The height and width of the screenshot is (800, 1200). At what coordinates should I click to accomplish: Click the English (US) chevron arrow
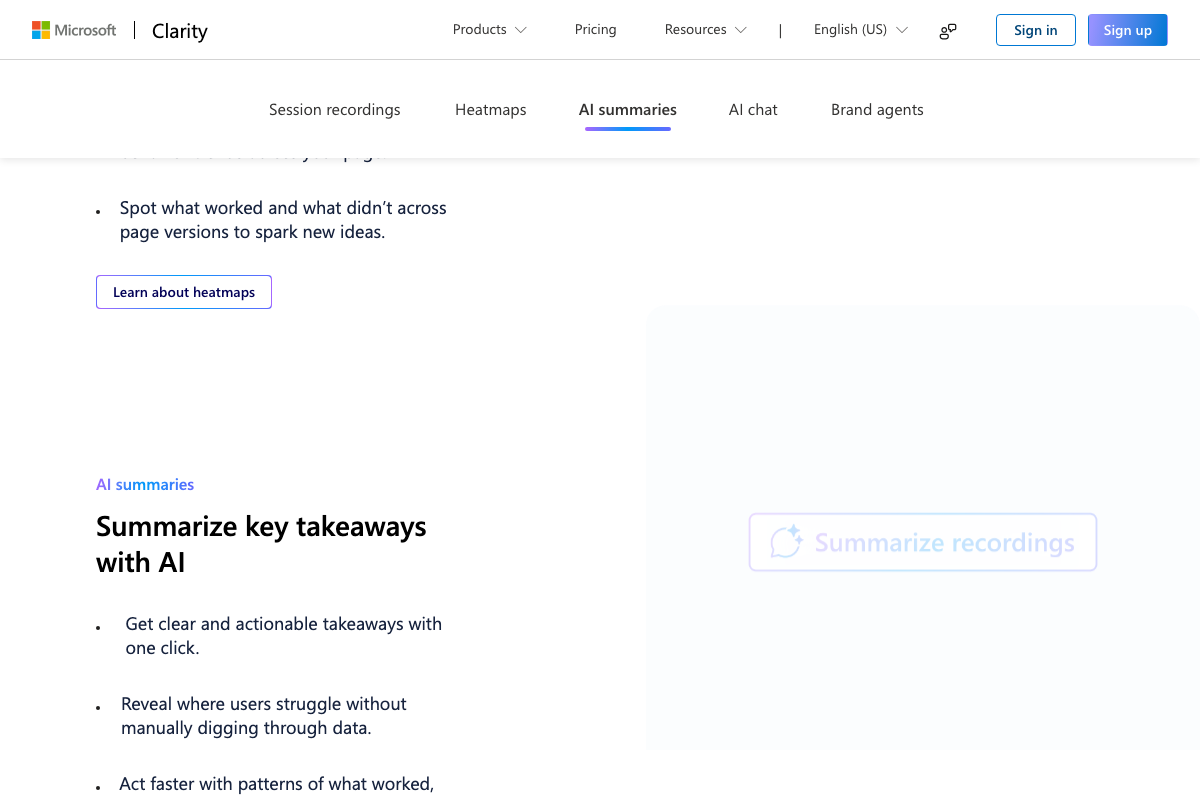point(902,30)
